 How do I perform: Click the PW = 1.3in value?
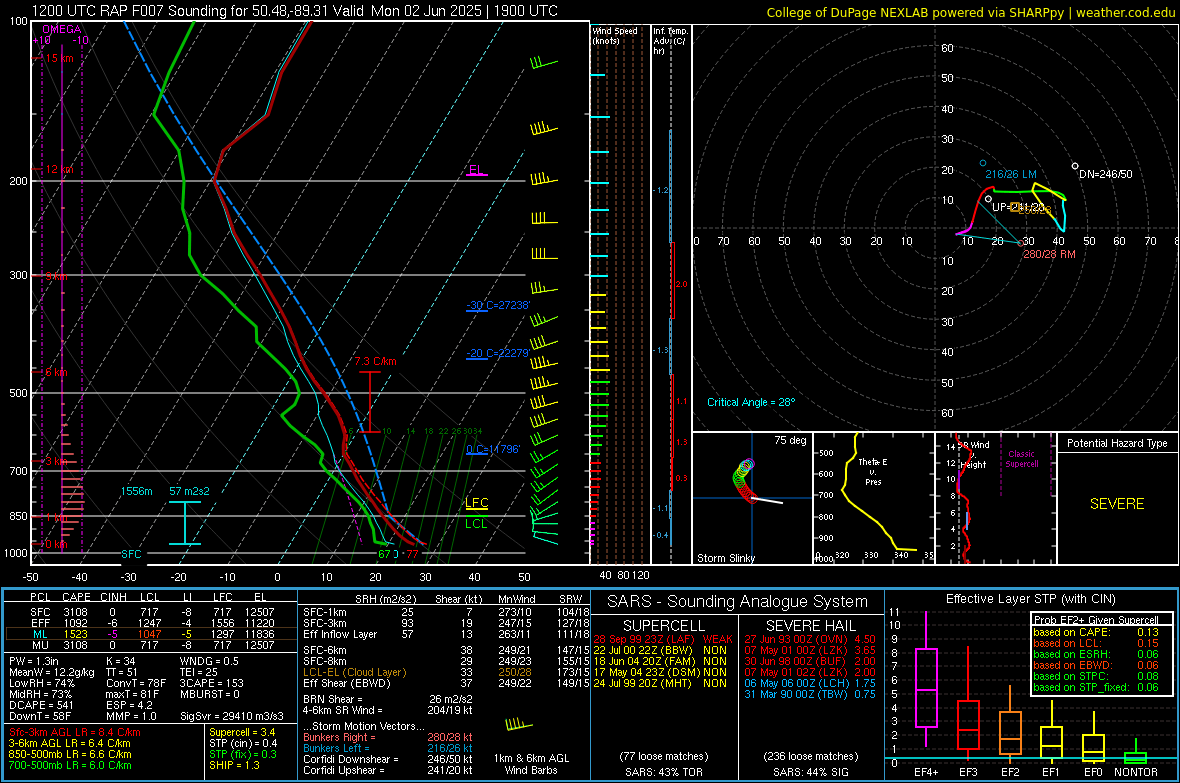34,661
